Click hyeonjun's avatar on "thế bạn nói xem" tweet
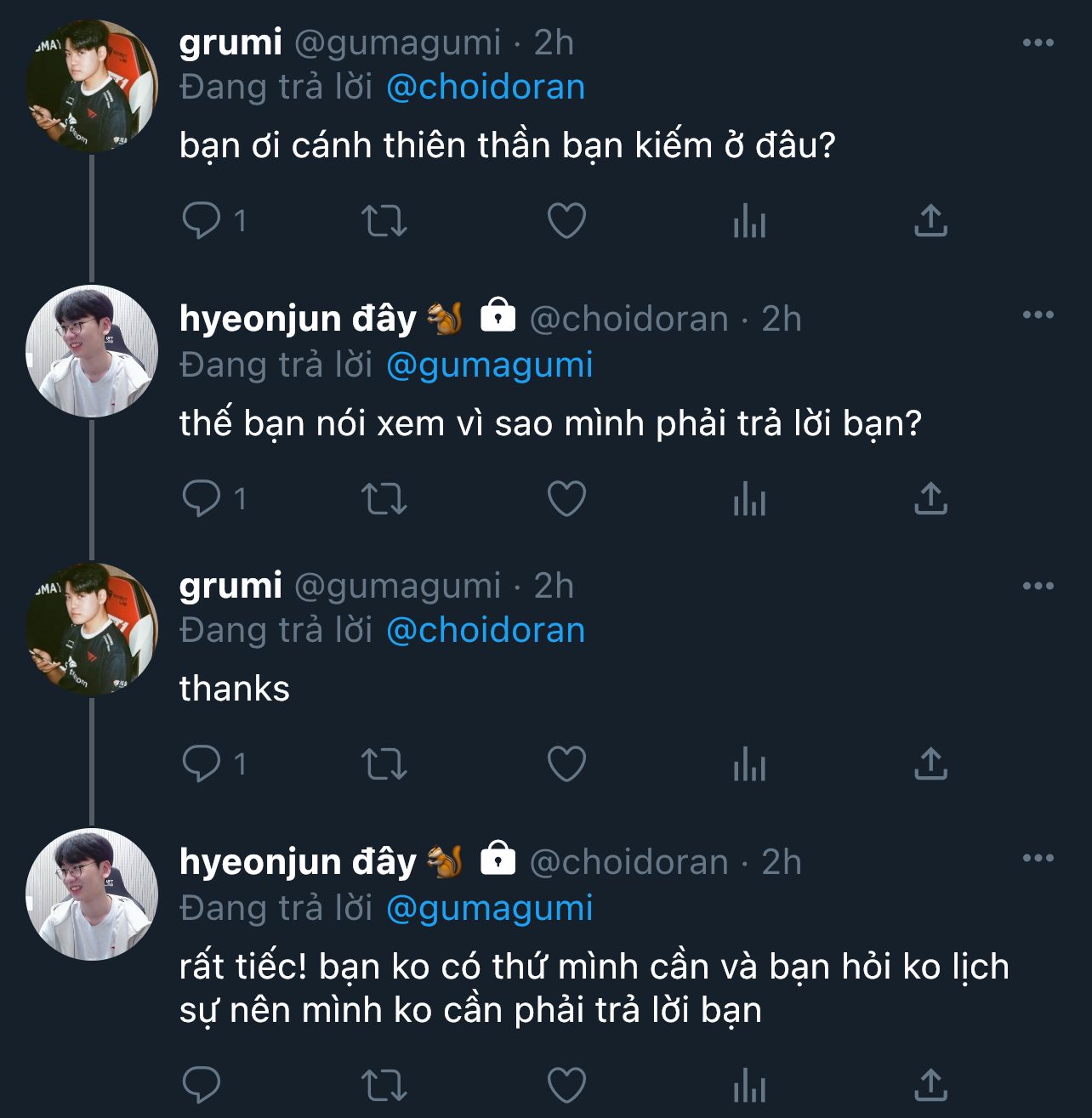1092x1118 pixels. tap(92, 351)
